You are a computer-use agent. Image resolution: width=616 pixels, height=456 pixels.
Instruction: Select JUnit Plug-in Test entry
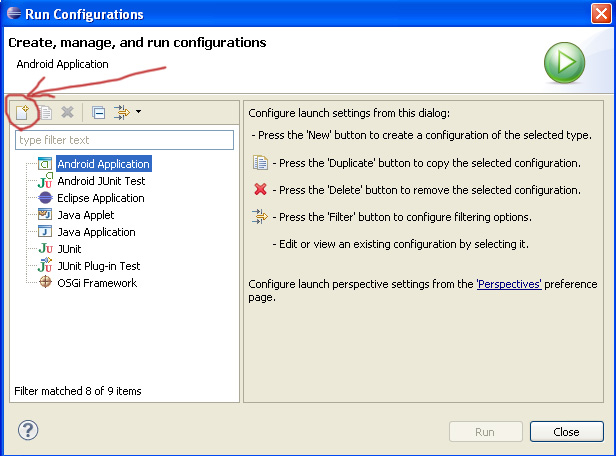pos(98,266)
